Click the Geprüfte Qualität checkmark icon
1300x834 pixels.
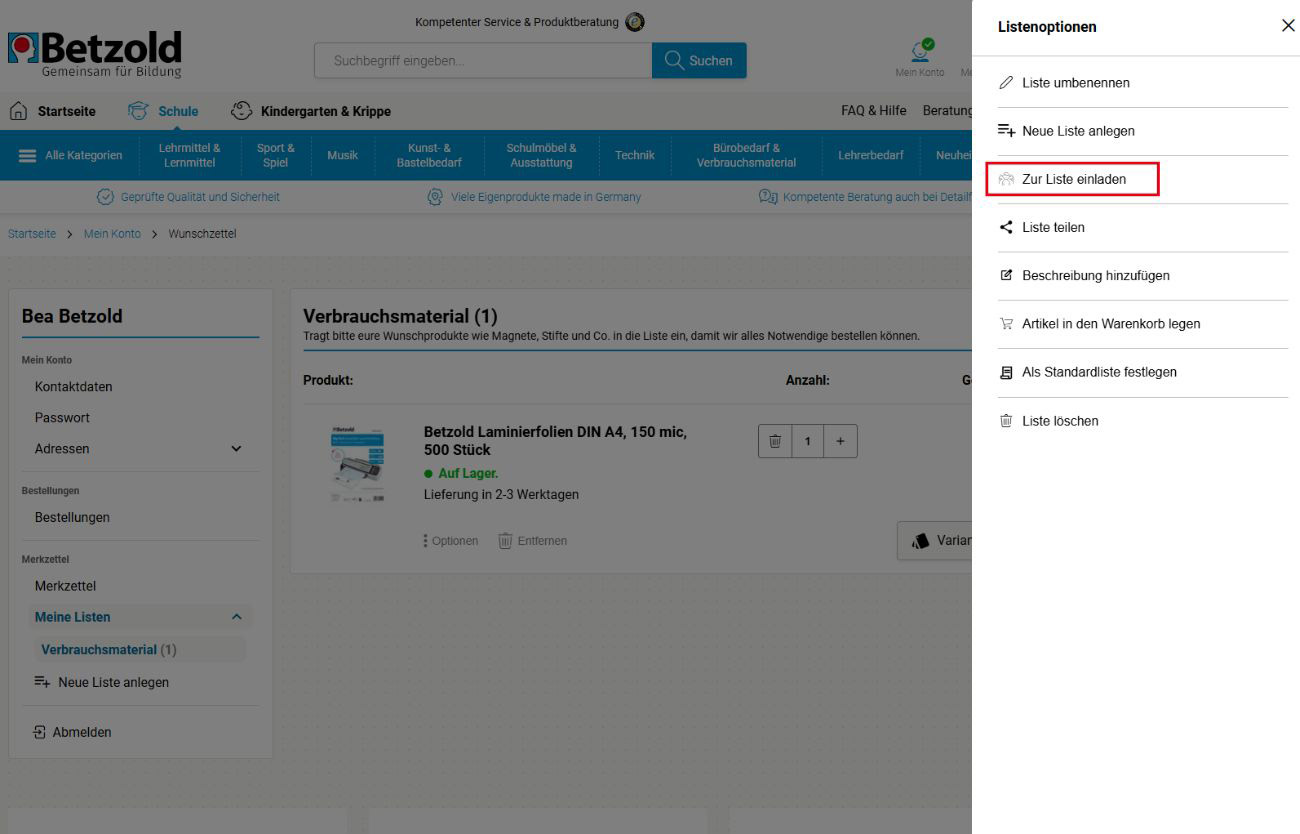(x=105, y=197)
